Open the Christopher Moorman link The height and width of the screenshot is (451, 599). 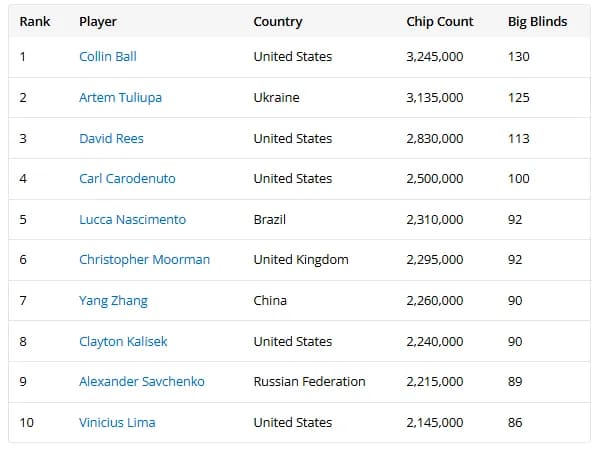(x=144, y=260)
